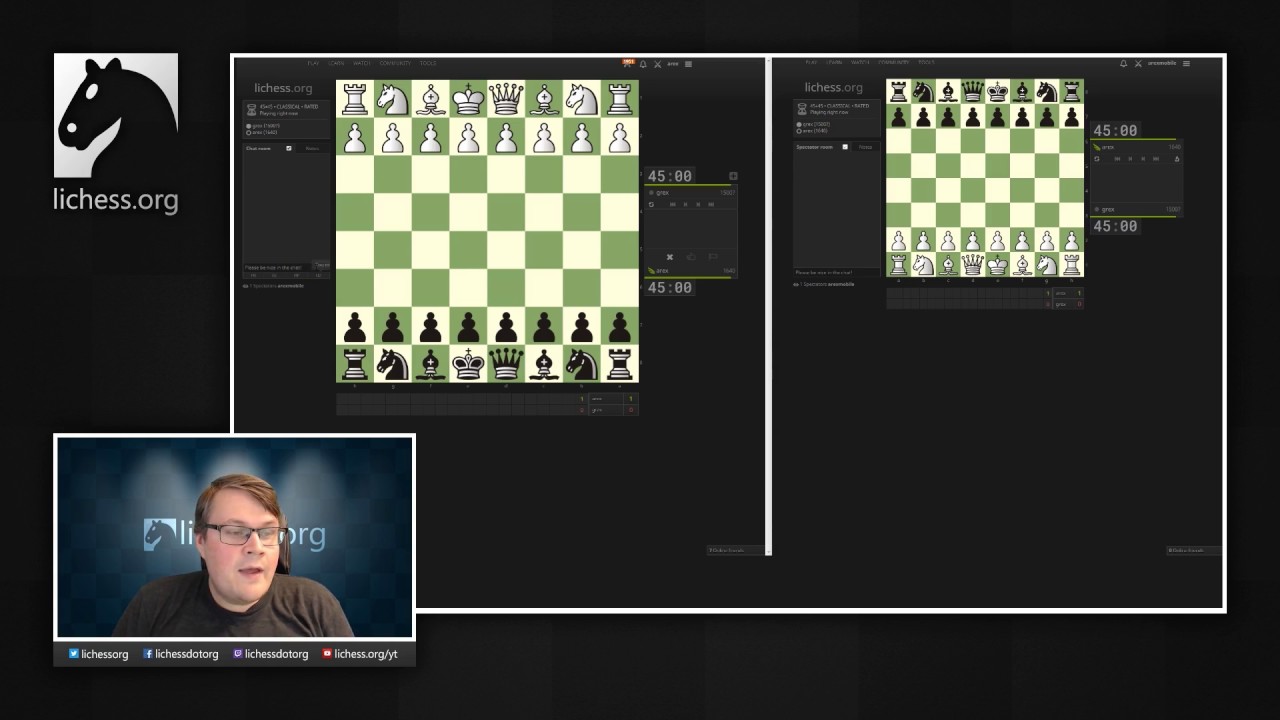Select the black queen on the right board
This screenshot has width=1280, height=720.
972,92
